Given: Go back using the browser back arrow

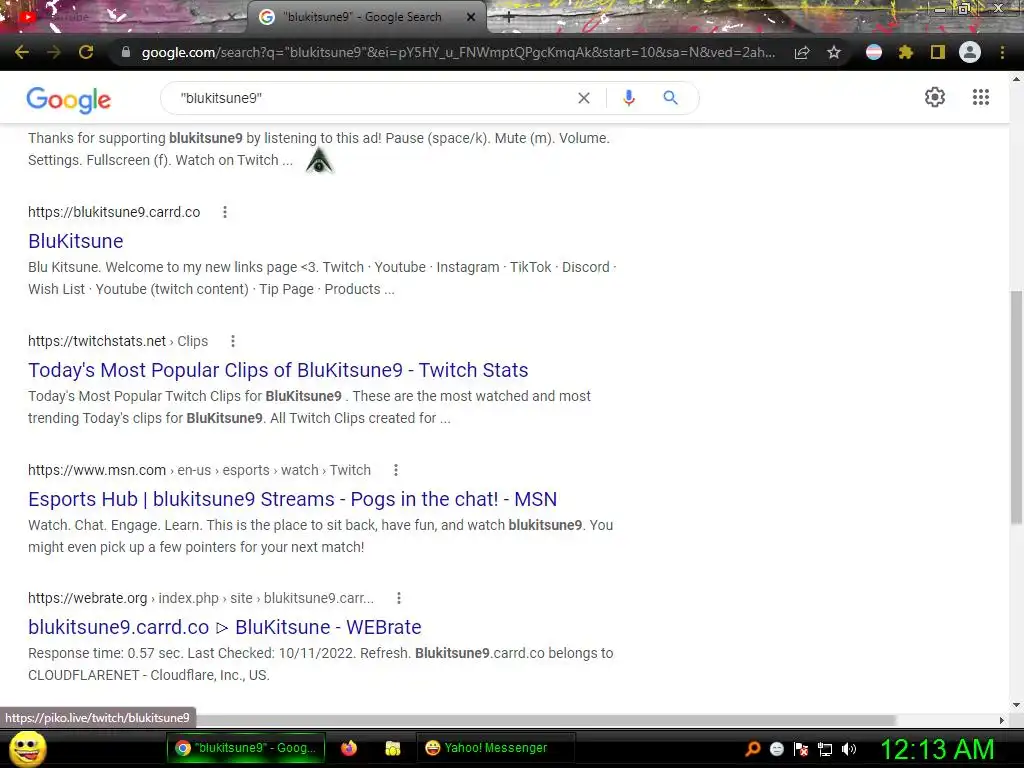Looking at the screenshot, I should click(22, 52).
